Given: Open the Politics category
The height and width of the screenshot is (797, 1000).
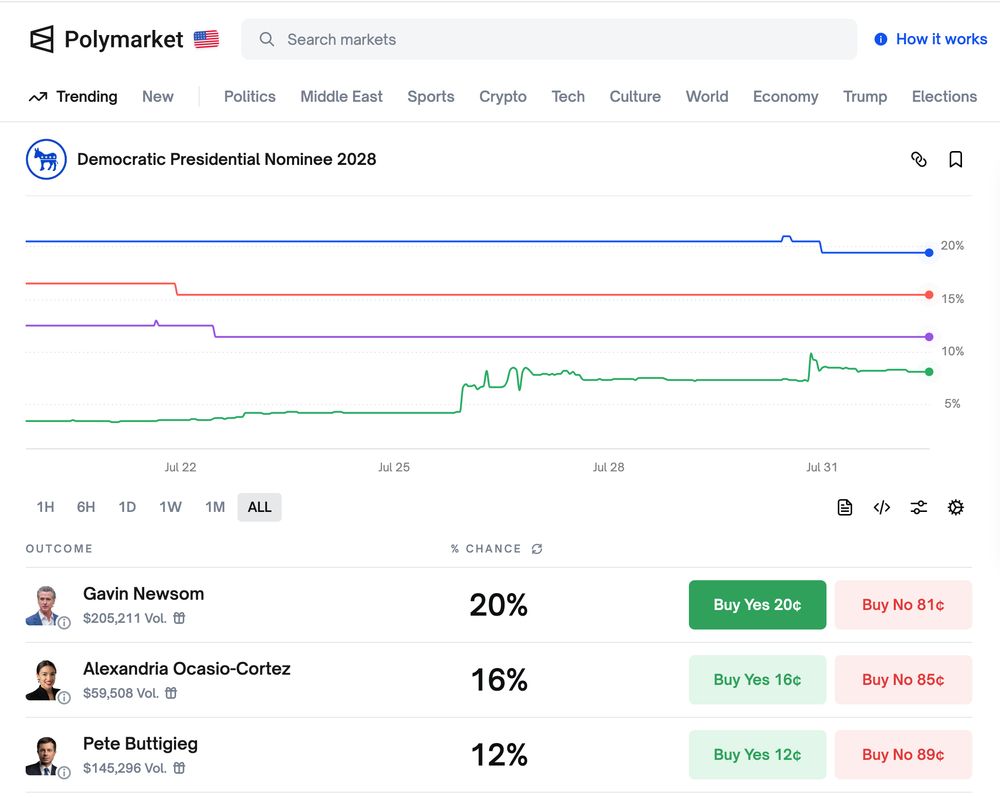Looking at the screenshot, I should 249,97.
